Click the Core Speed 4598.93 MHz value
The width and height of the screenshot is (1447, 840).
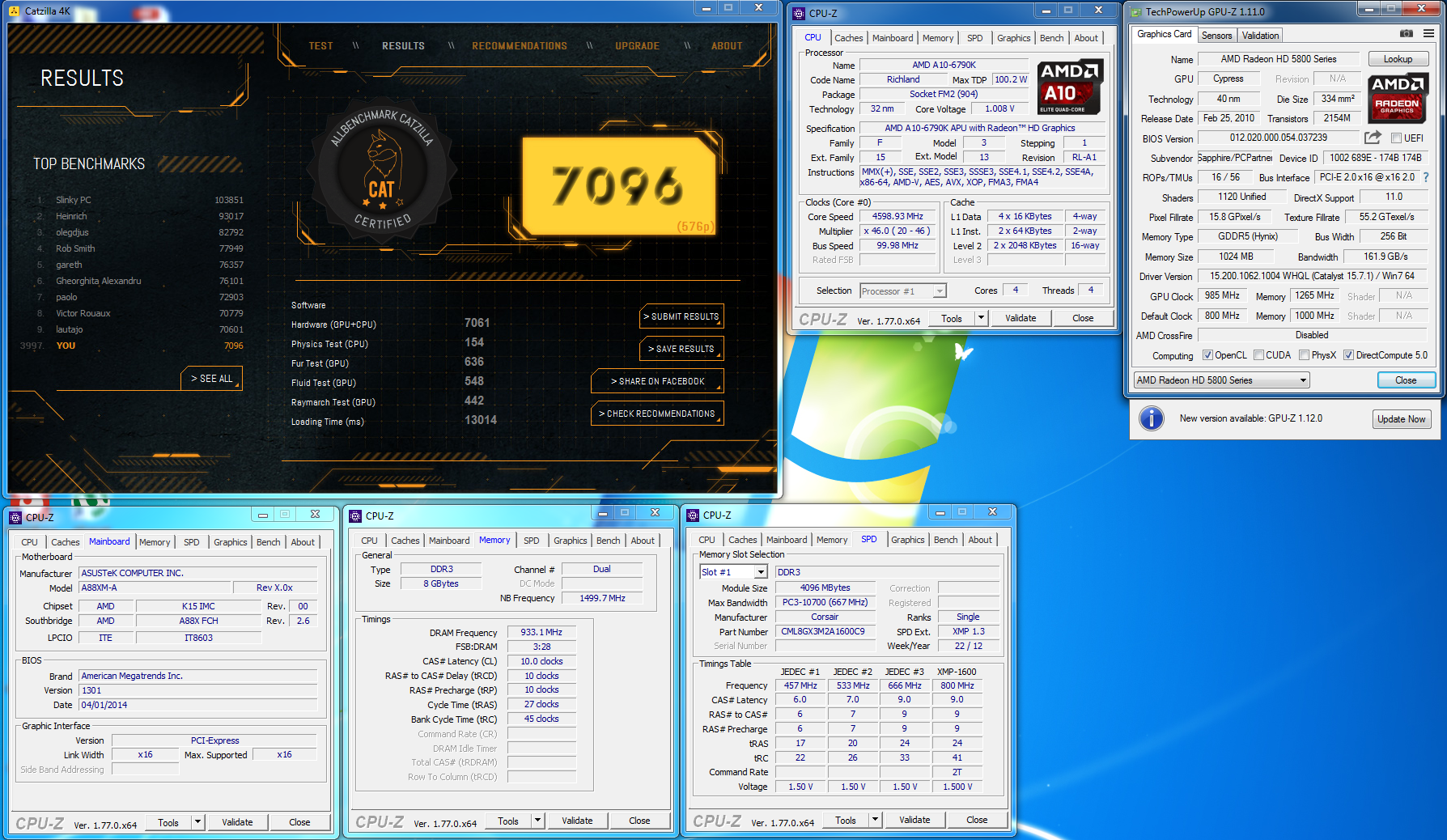897,216
